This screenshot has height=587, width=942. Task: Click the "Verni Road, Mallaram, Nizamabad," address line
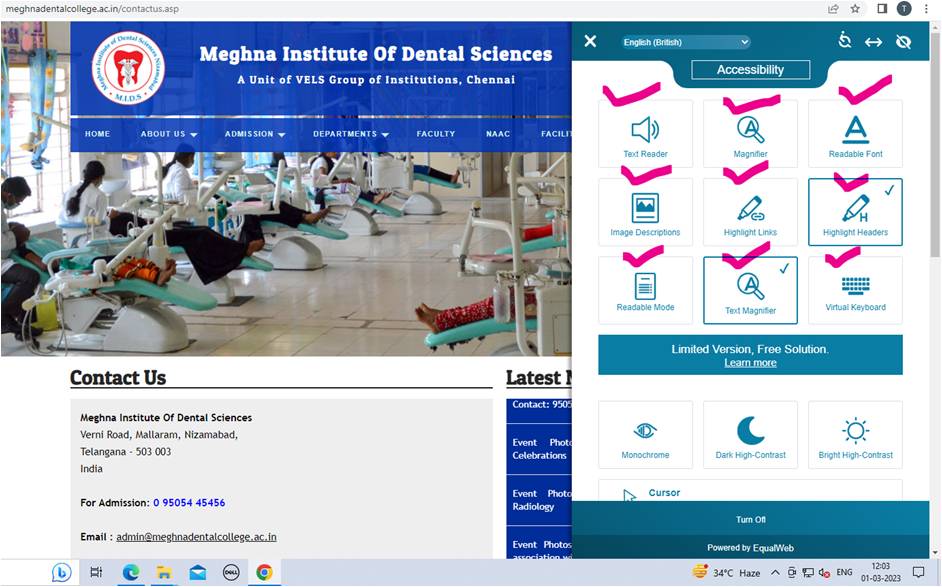(159, 435)
